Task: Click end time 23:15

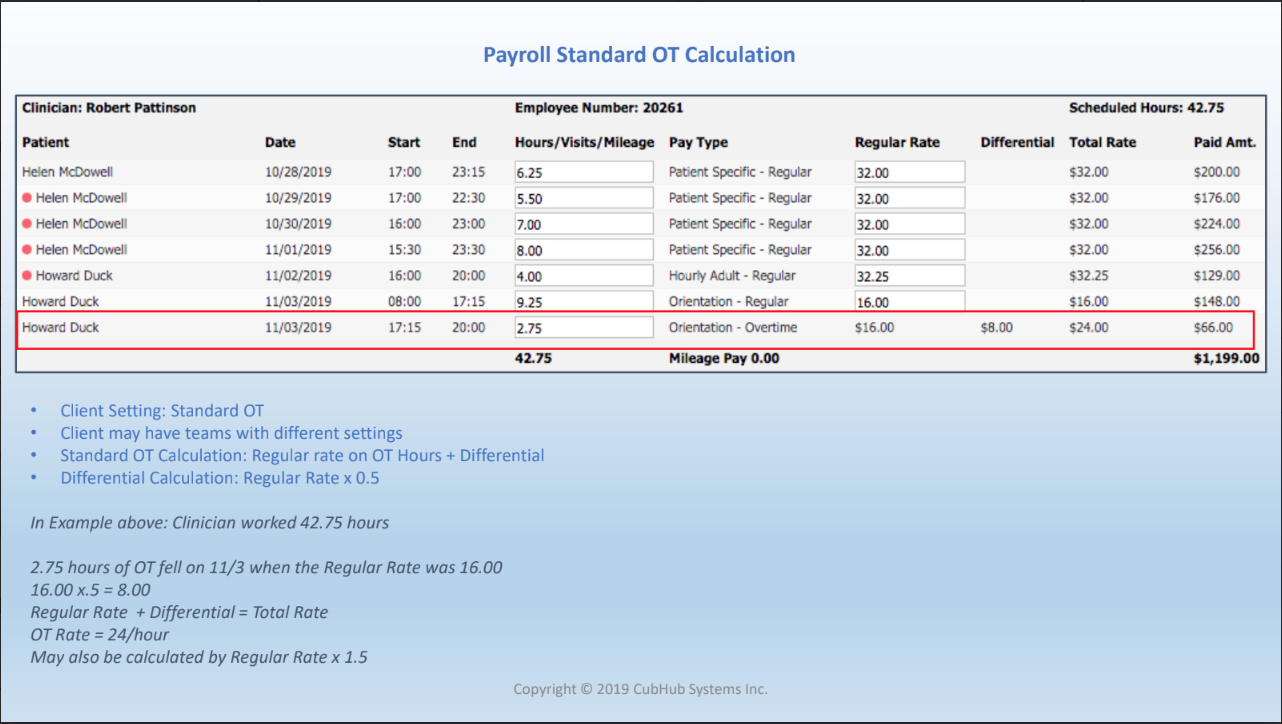Action: point(468,172)
